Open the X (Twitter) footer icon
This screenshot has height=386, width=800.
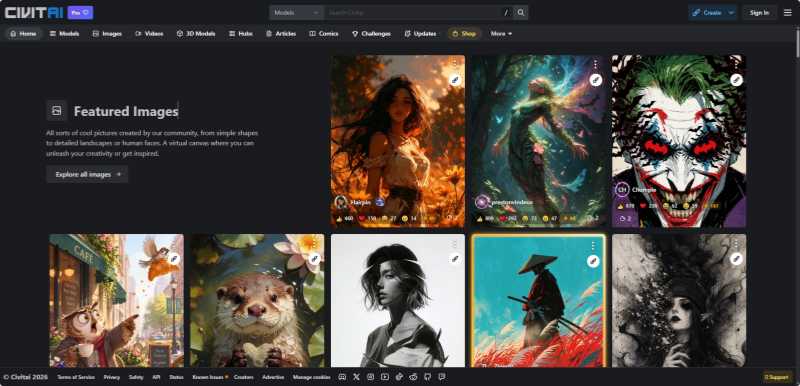(356, 377)
